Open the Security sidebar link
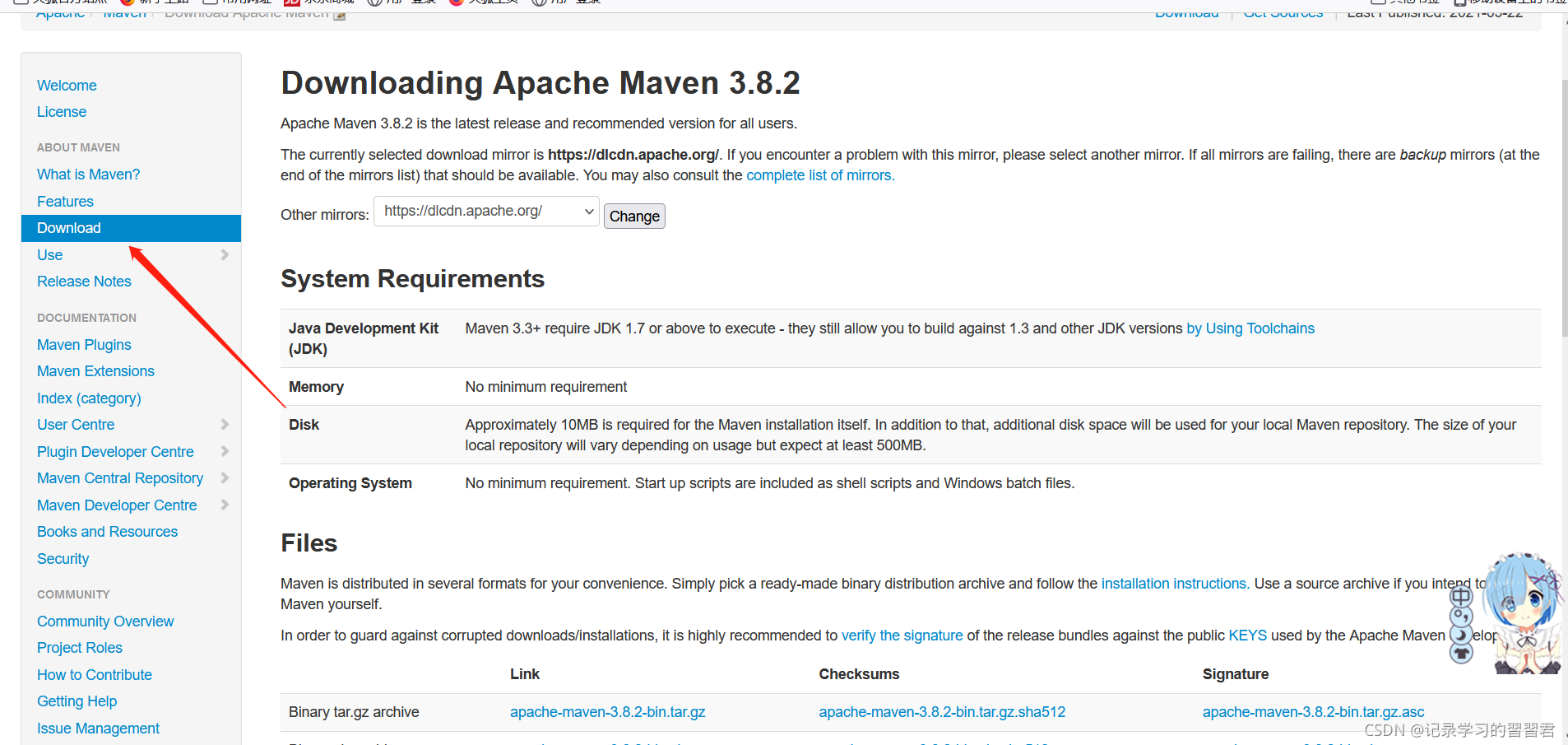The width and height of the screenshot is (1568, 745). [63, 559]
